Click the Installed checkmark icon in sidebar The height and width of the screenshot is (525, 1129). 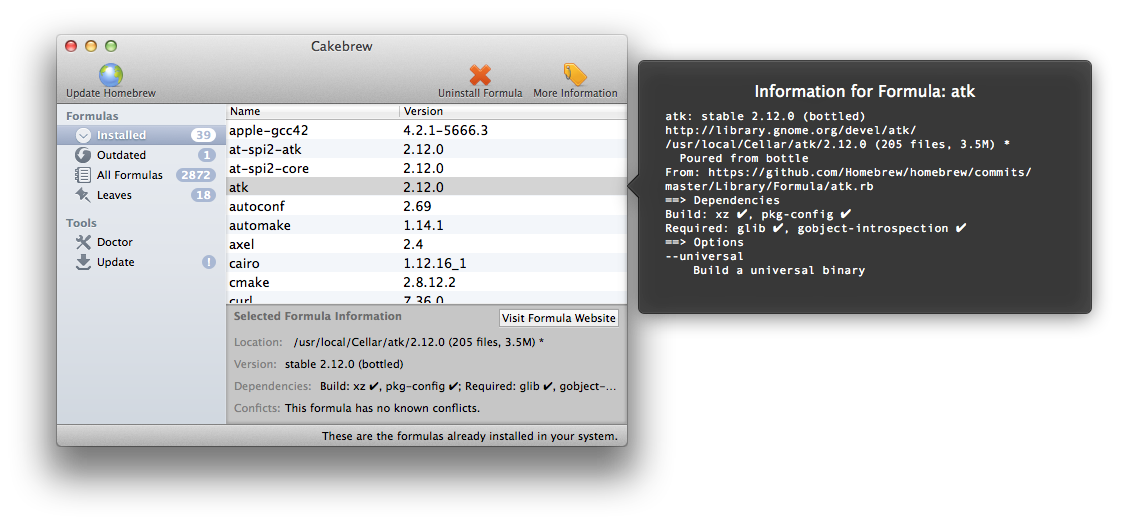point(84,135)
